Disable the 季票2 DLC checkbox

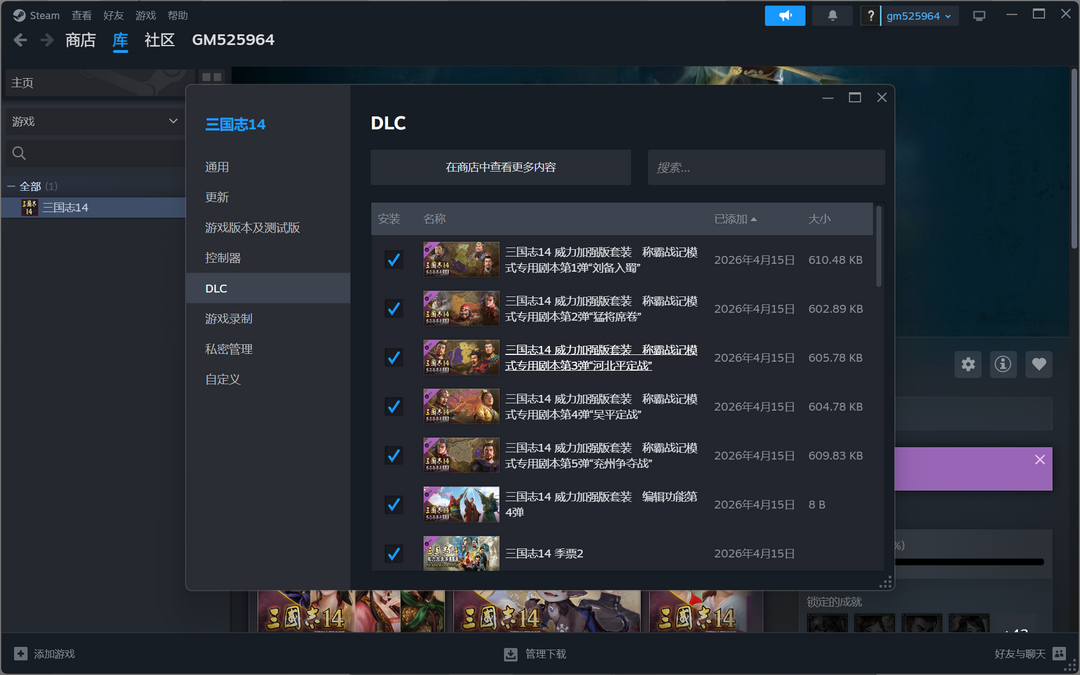pos(394,553)
